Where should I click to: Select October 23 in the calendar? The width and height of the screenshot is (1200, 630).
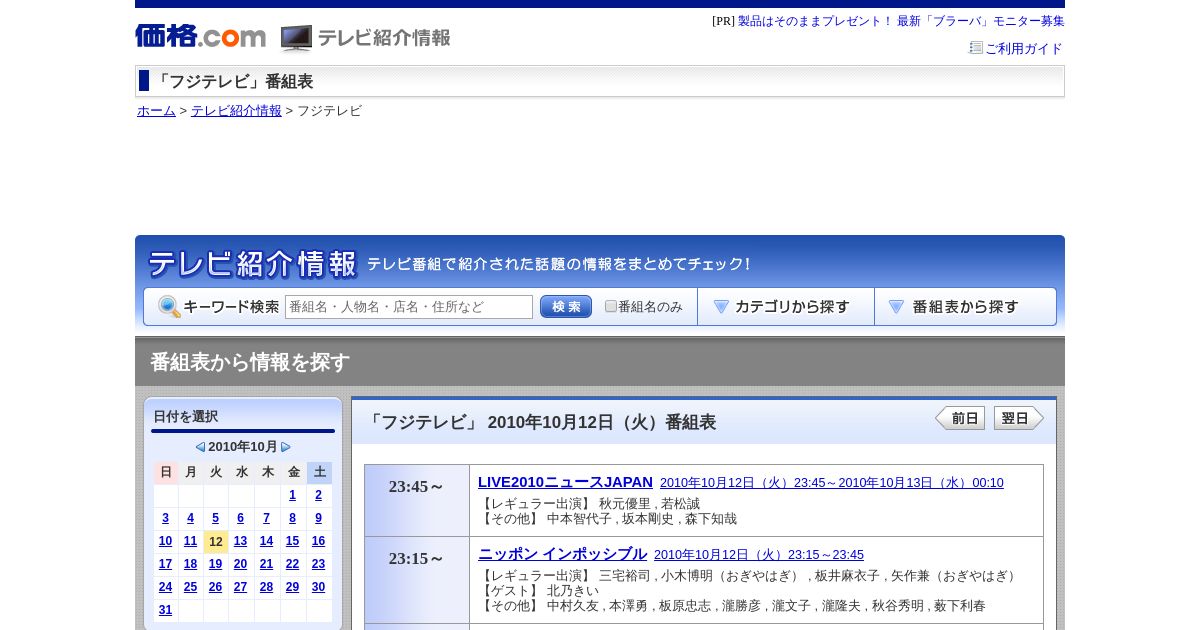[x=319, y=564]
